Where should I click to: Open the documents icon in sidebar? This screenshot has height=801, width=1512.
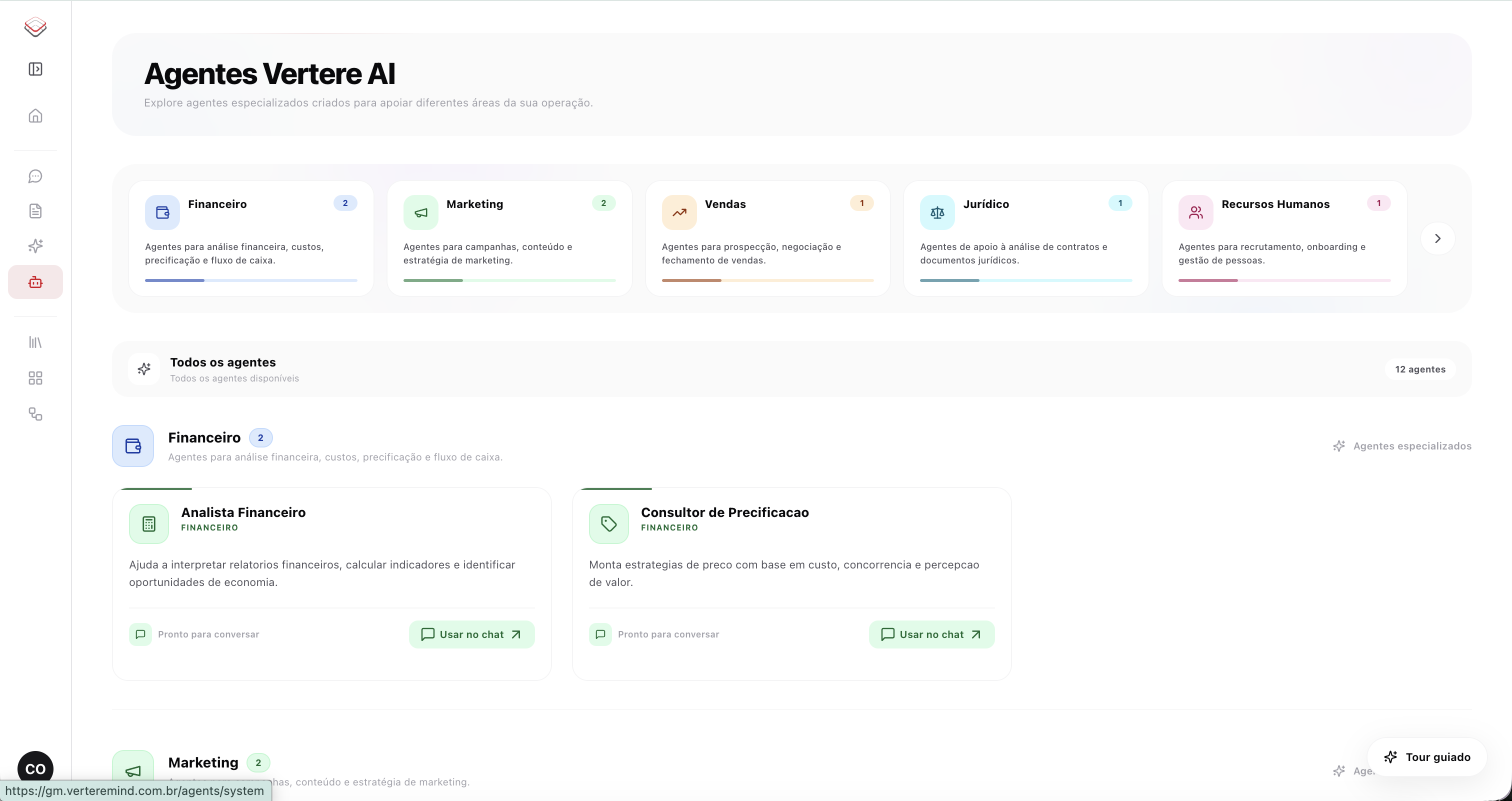point(35,210)
